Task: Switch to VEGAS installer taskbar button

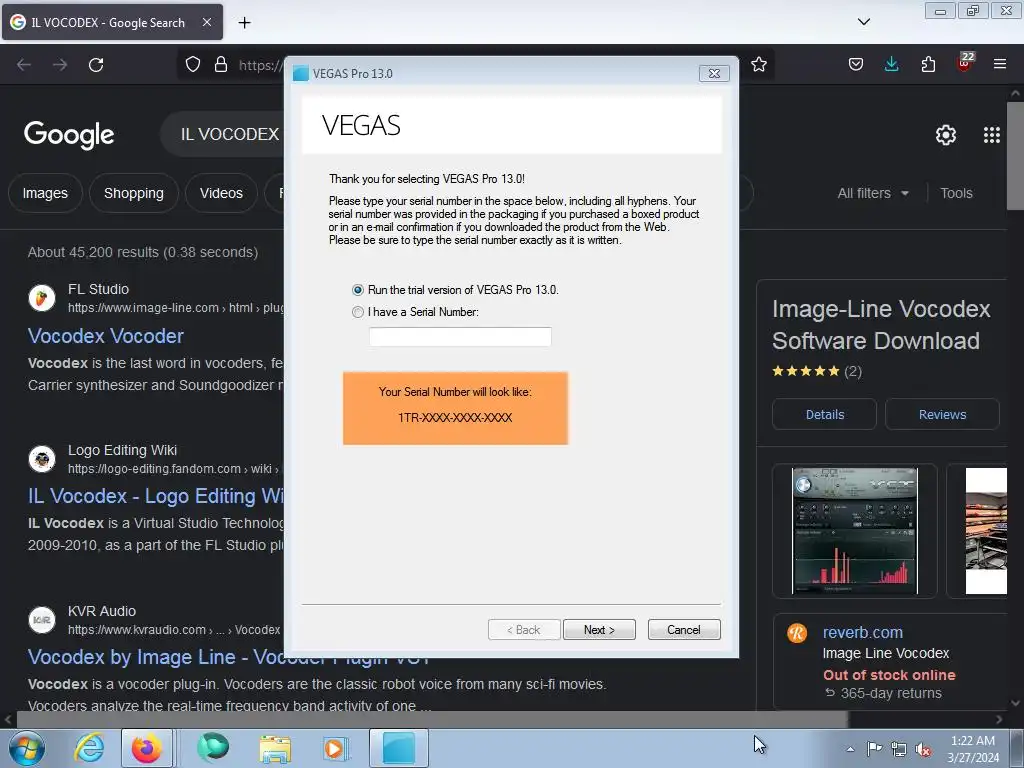Action: (398, 748)
